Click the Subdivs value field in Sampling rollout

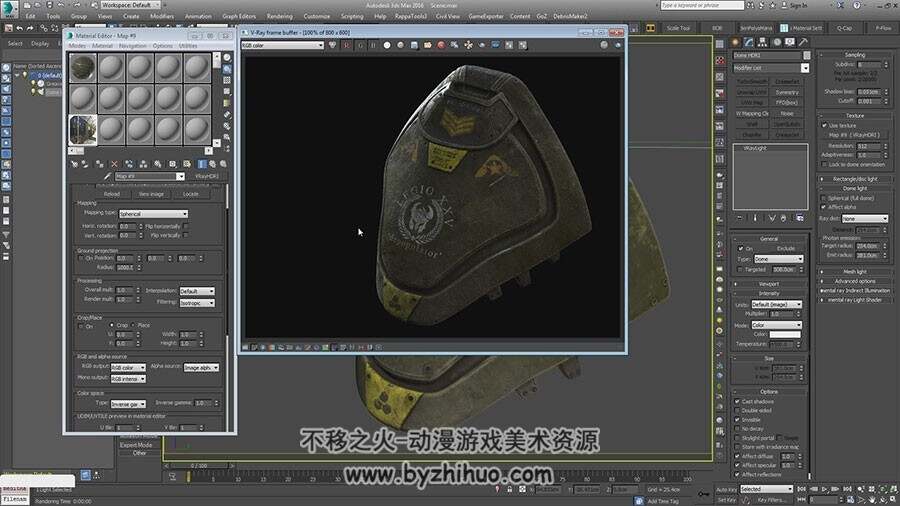[868, 65]
